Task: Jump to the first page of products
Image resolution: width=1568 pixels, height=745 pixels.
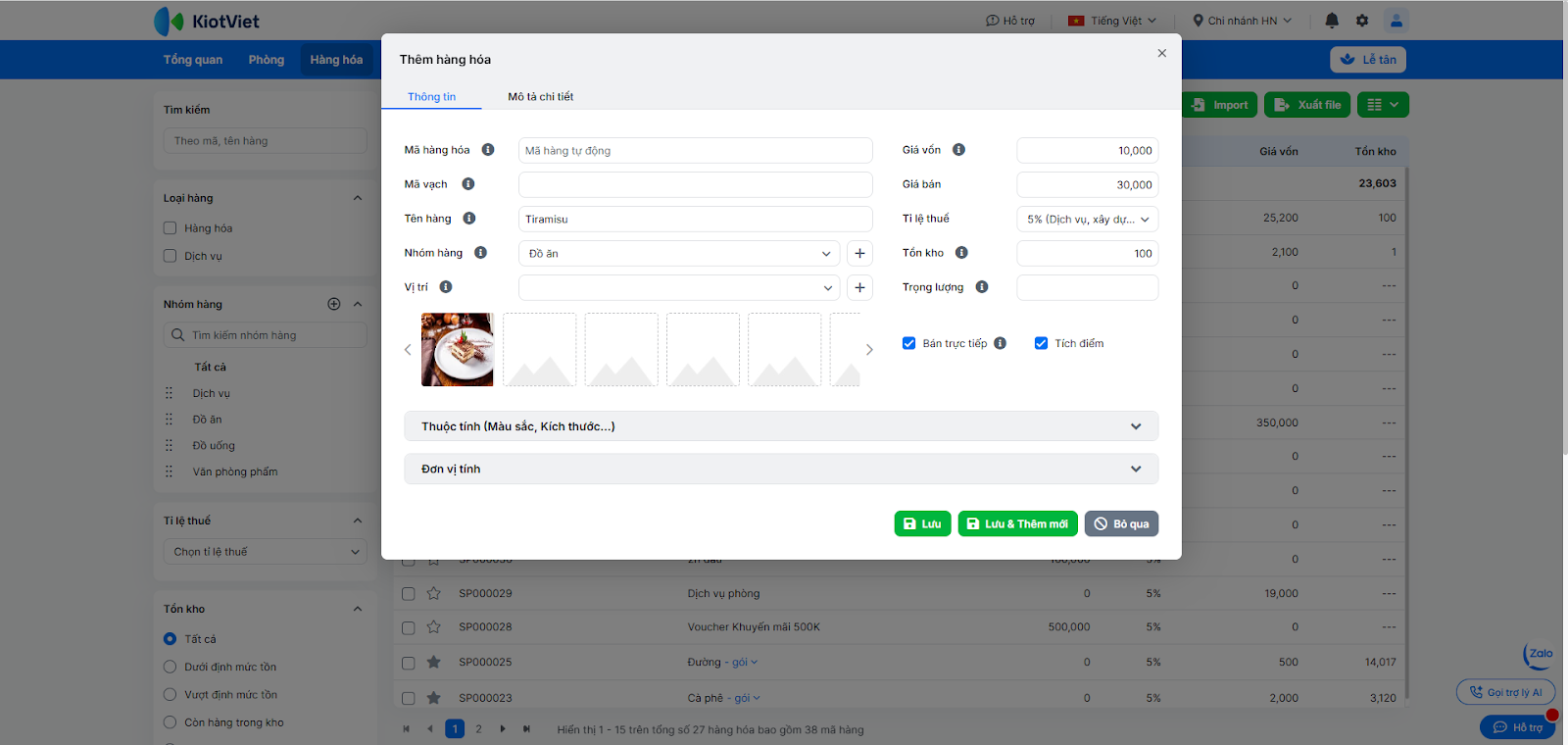Action: (407, 728)
